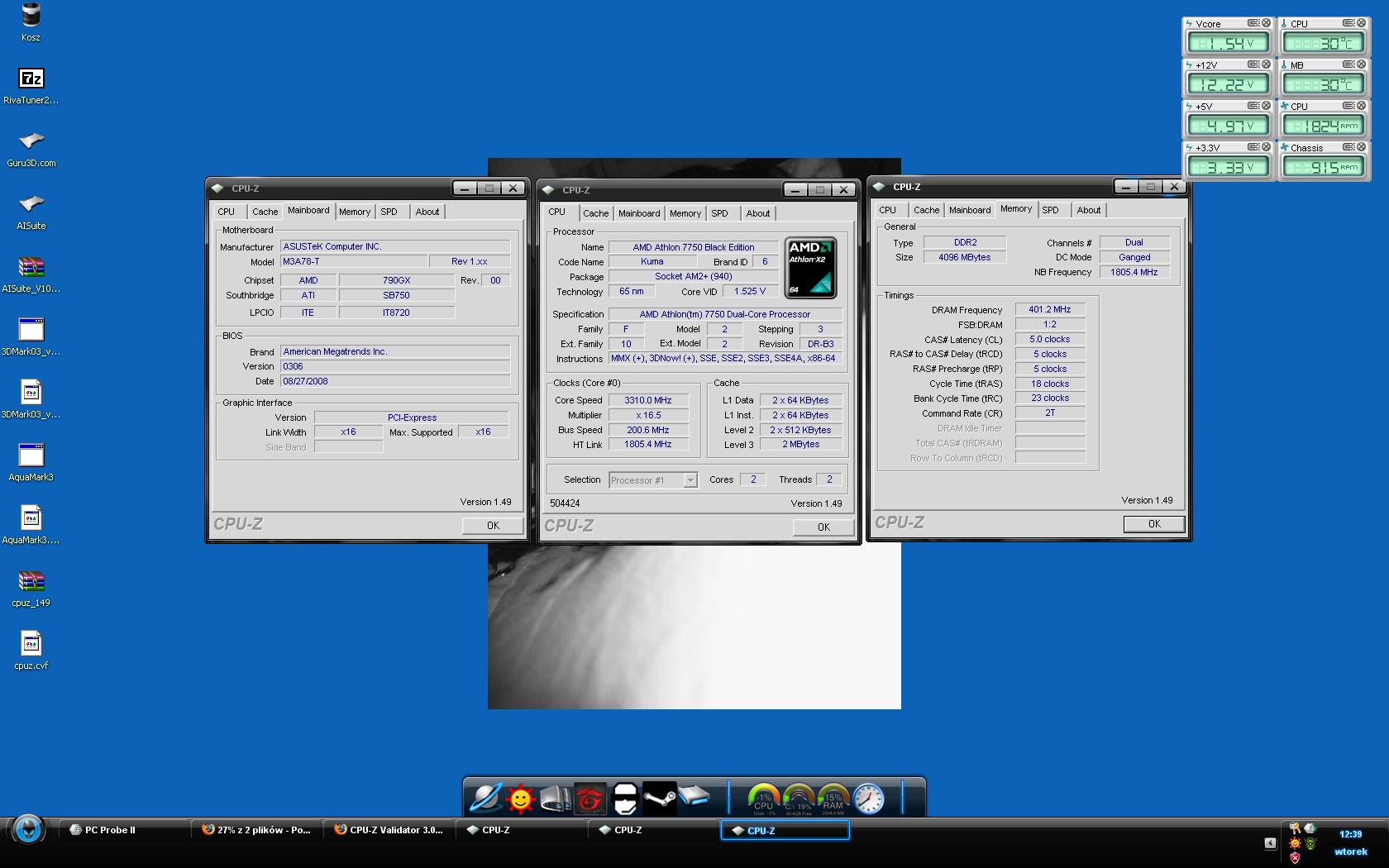Open settings of MB temperature widget
Screen dimensions: 1389x868
[1348, 64]
